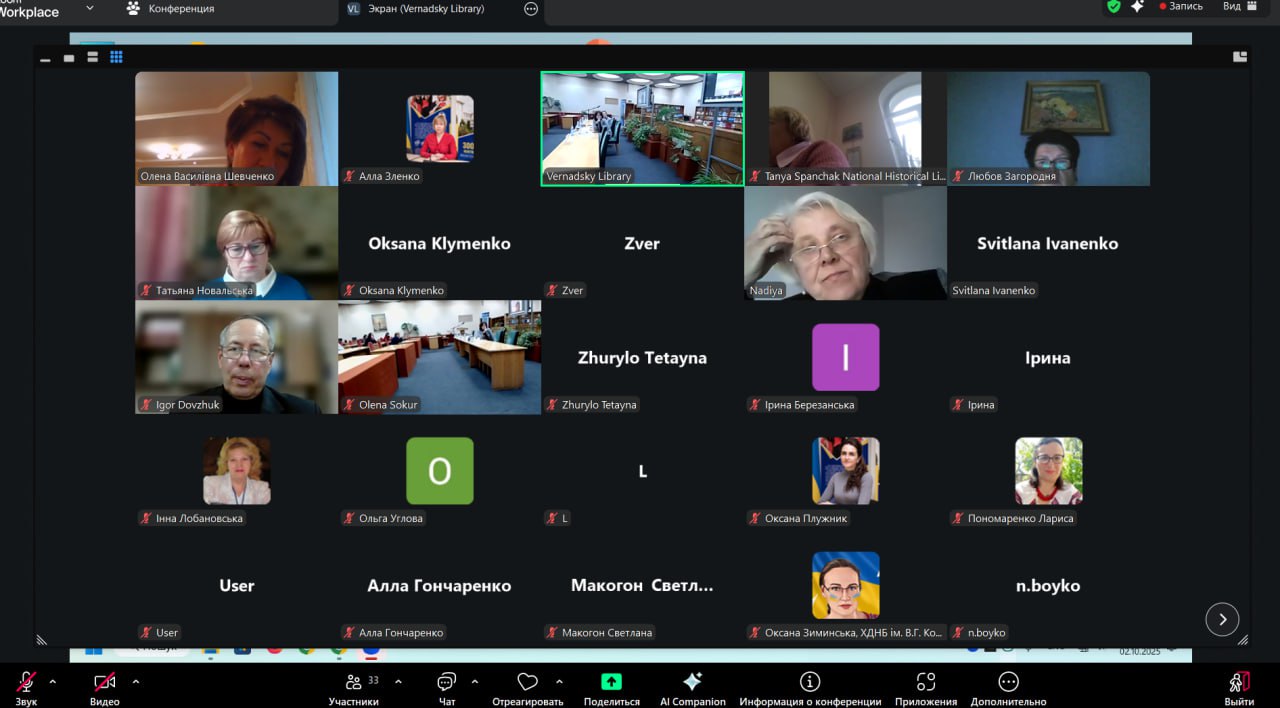Image resolution: width=1280 pixels, height=708 pixels.
Task: Open the Участники participants panel
Action: click(x=354, y=684)
